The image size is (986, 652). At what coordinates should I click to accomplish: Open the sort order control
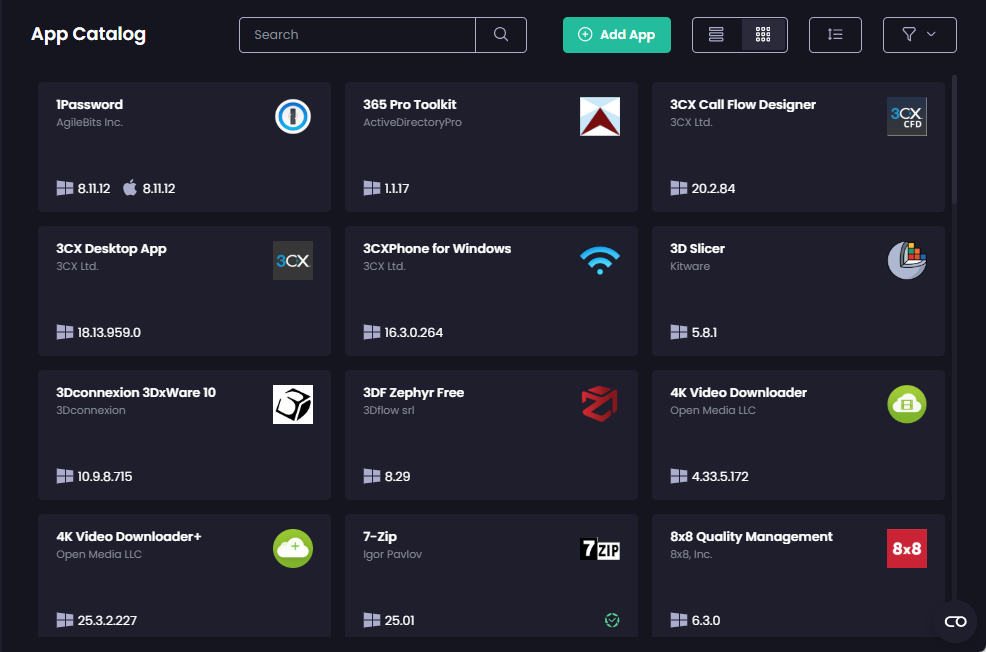coord(835,34)
